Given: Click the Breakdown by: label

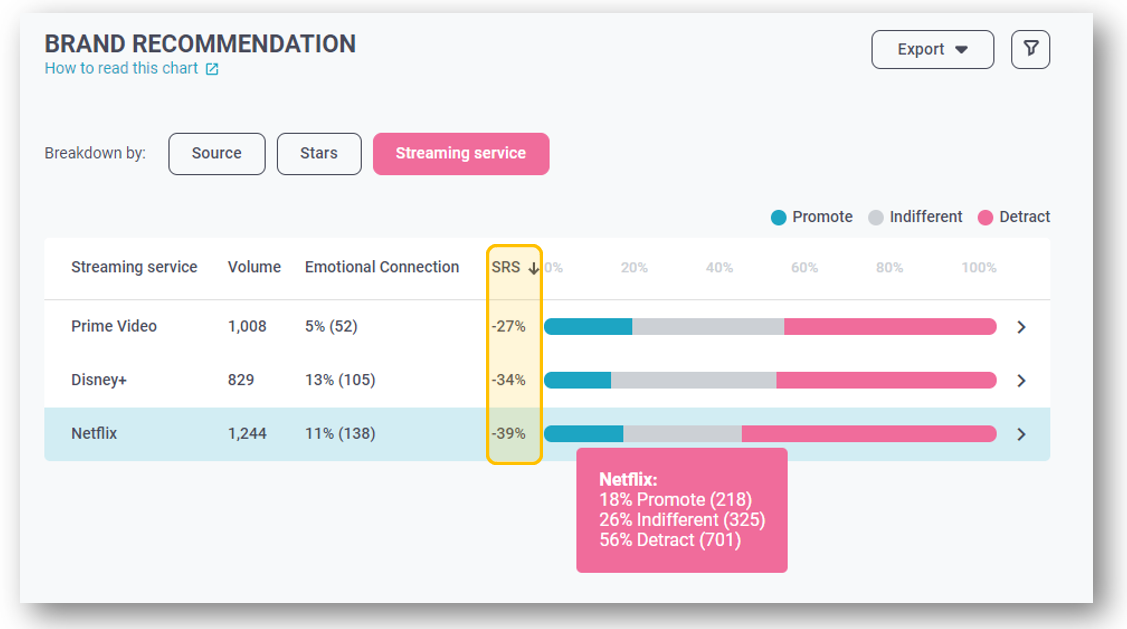Looking at the screenshot, I should 95,154.
